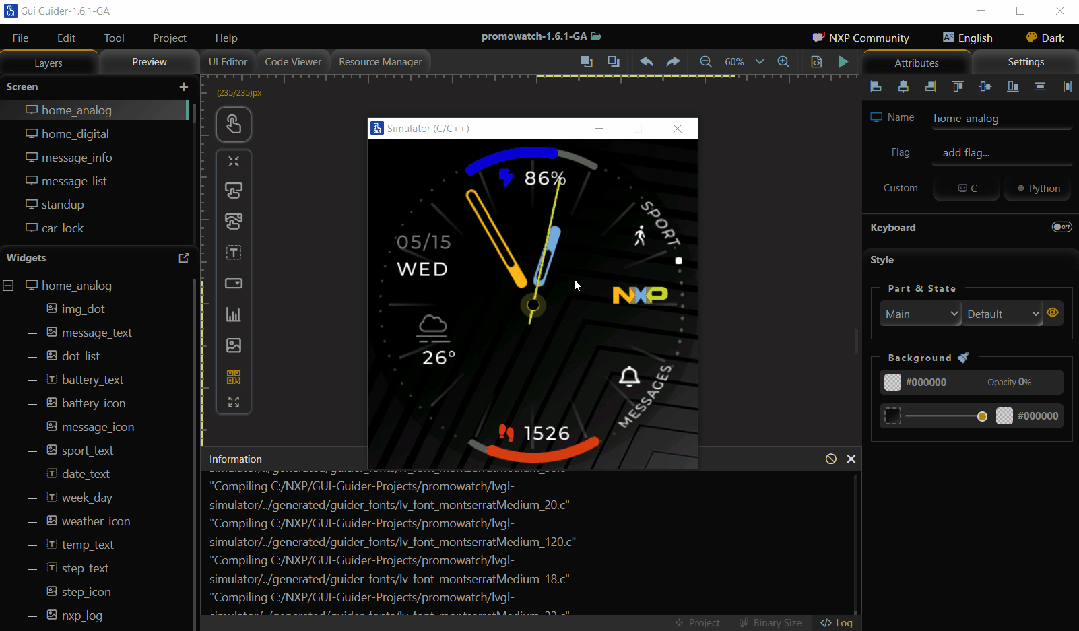
Task: Open the NXP Community link
Action: tap(861, 38)
